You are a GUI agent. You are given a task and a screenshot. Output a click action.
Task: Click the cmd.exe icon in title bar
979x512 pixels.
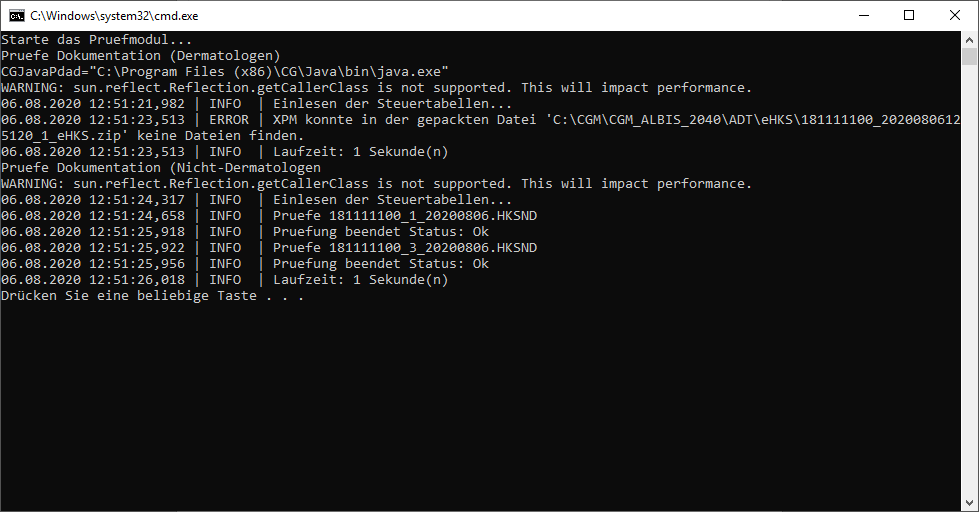coord(16,16)
